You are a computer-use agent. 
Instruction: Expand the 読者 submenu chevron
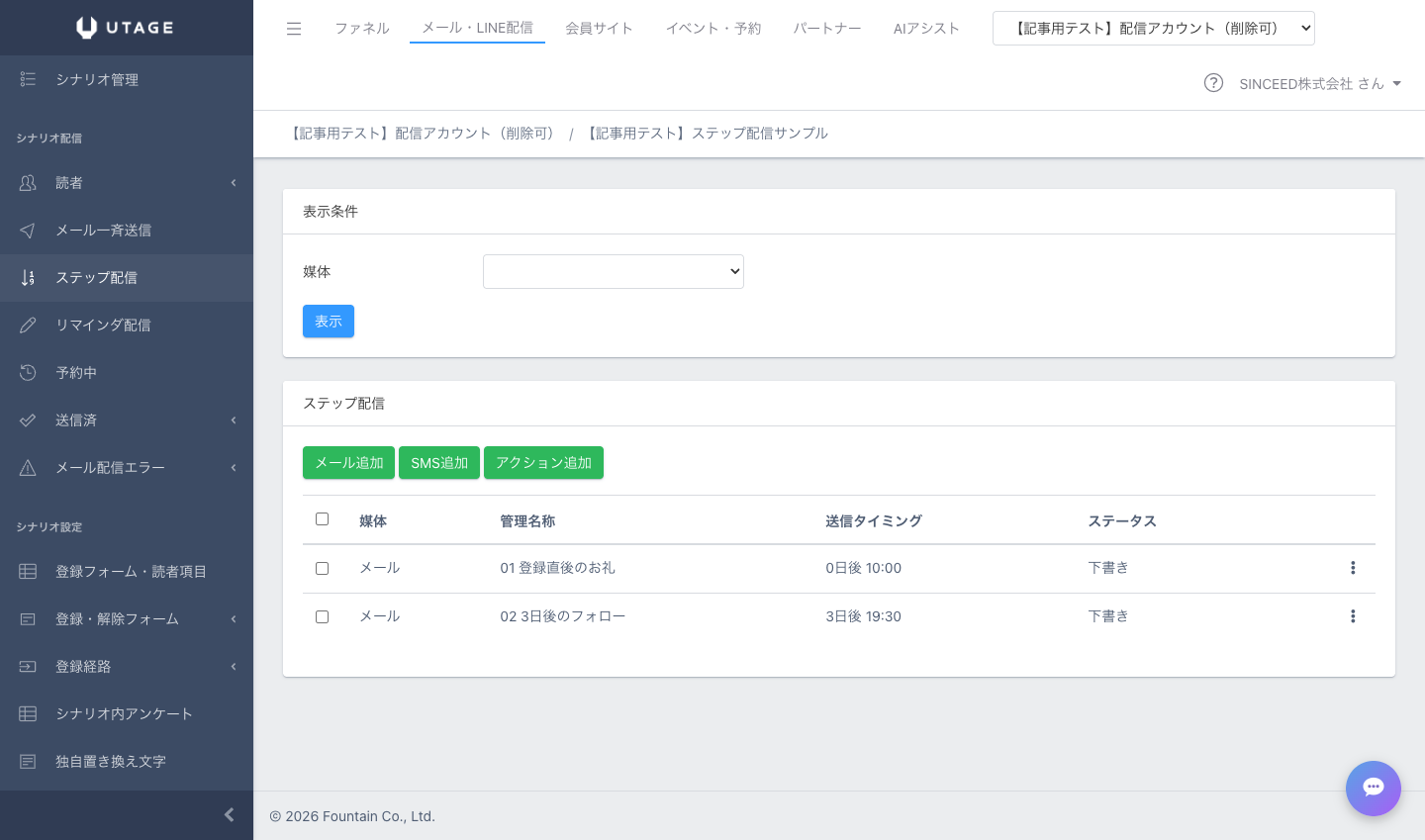(234, 183)
